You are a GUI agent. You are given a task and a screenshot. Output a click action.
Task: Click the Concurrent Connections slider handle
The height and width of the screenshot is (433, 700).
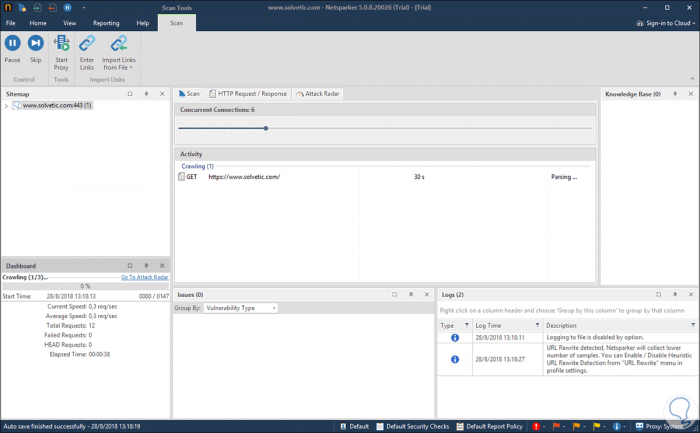pos(266,128)
